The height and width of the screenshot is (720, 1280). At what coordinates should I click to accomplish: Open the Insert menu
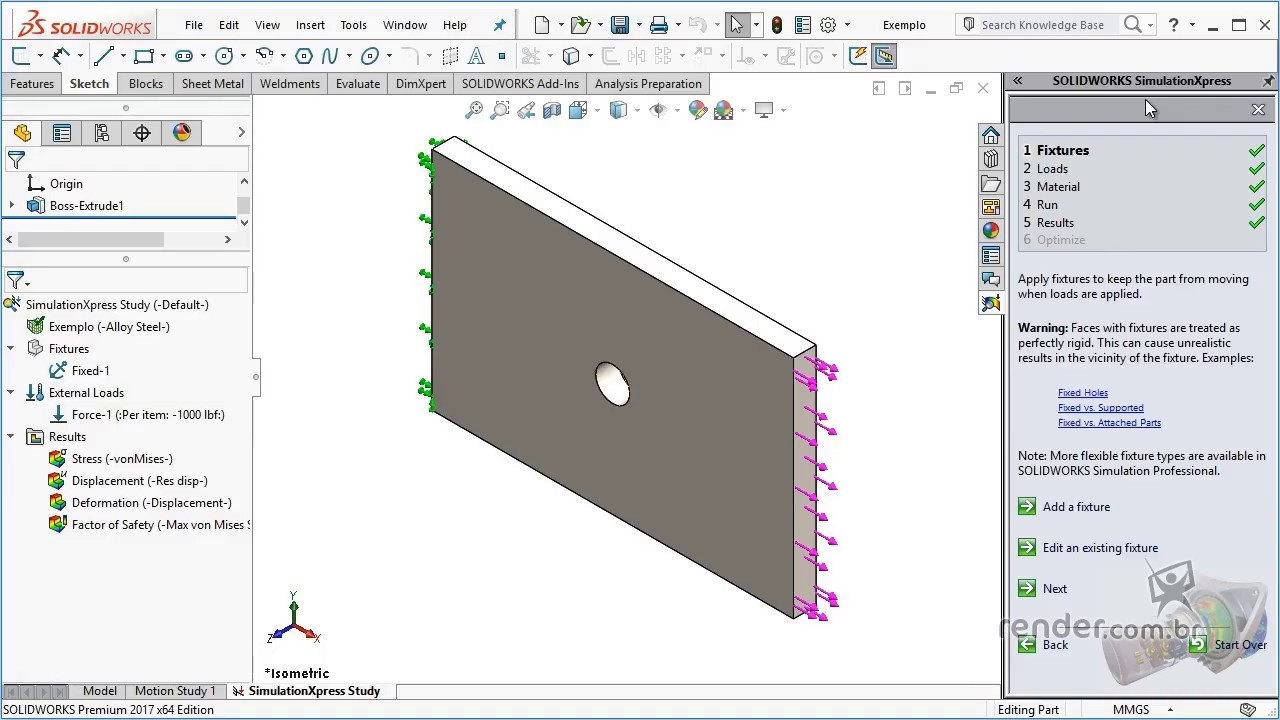[310, 25]
